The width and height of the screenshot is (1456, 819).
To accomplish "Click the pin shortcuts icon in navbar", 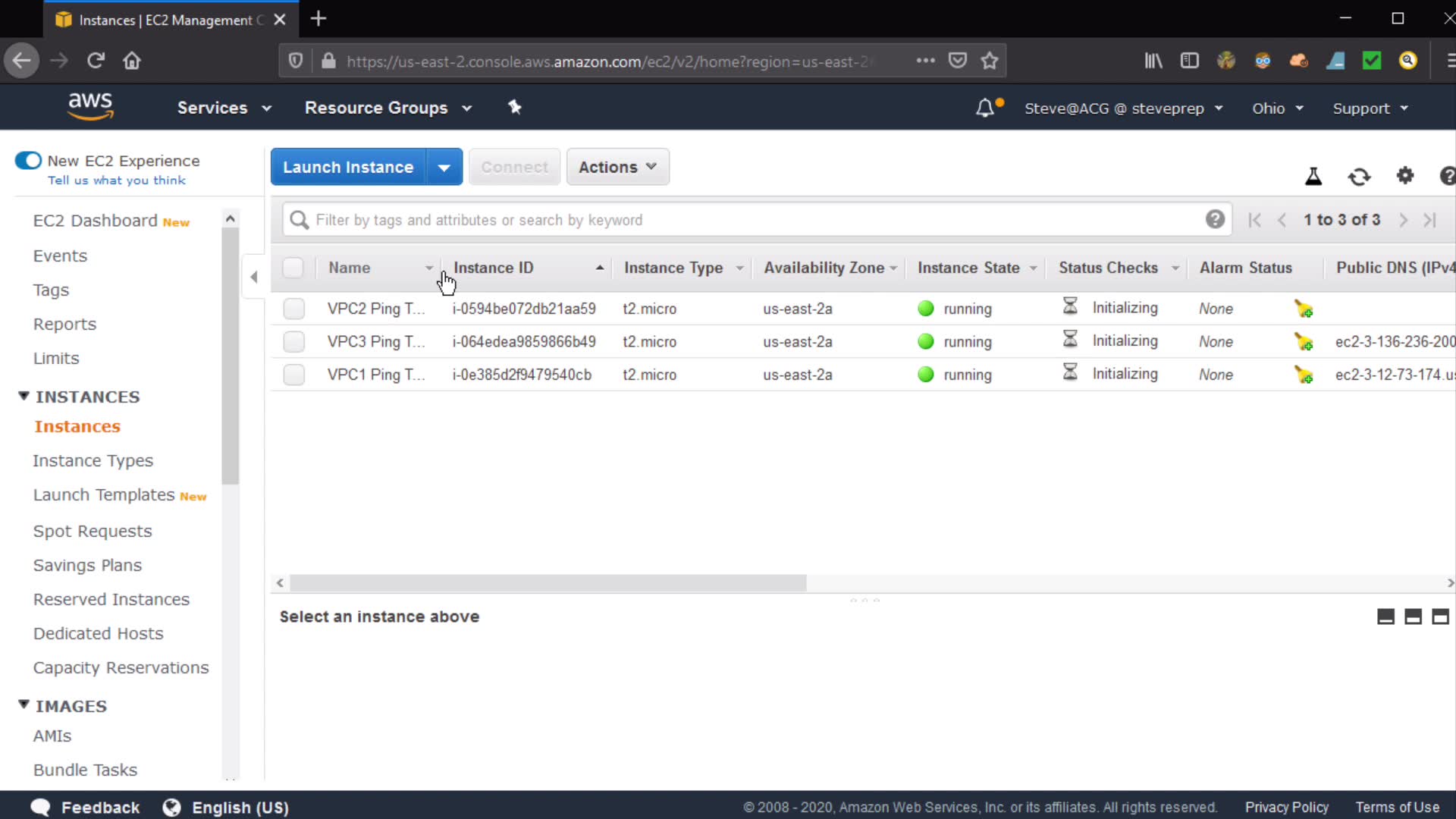I will pyautogui.click(x=515, y=107).
